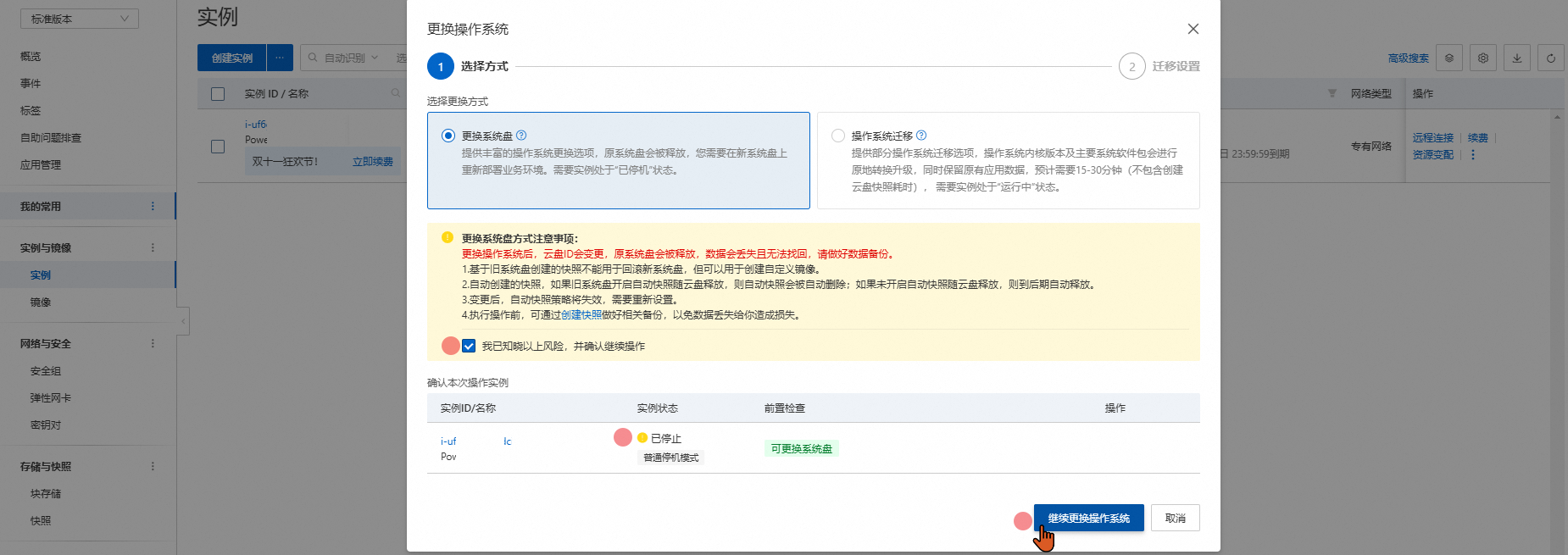The height and width of the screenshot is (555, 1568).
Task: Open the more options dots beside 我的常用
Action: click(153, 206)
